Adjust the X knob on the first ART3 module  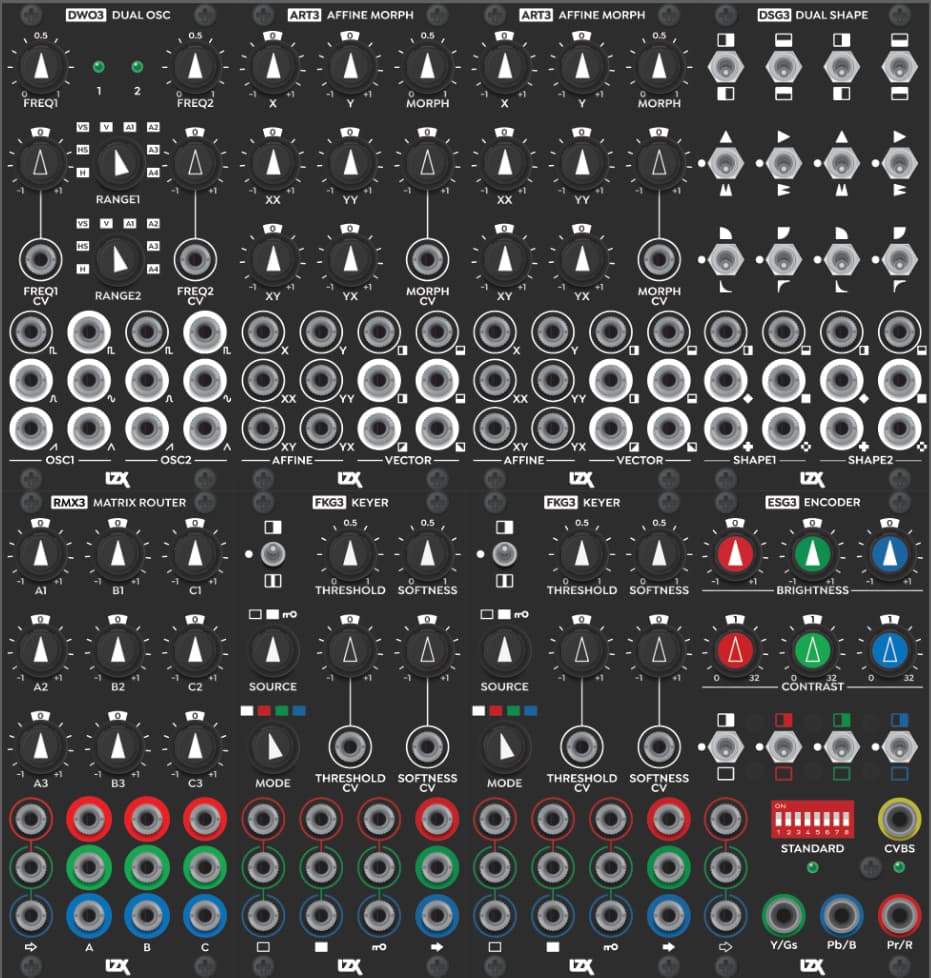click(x=273, y=67)
